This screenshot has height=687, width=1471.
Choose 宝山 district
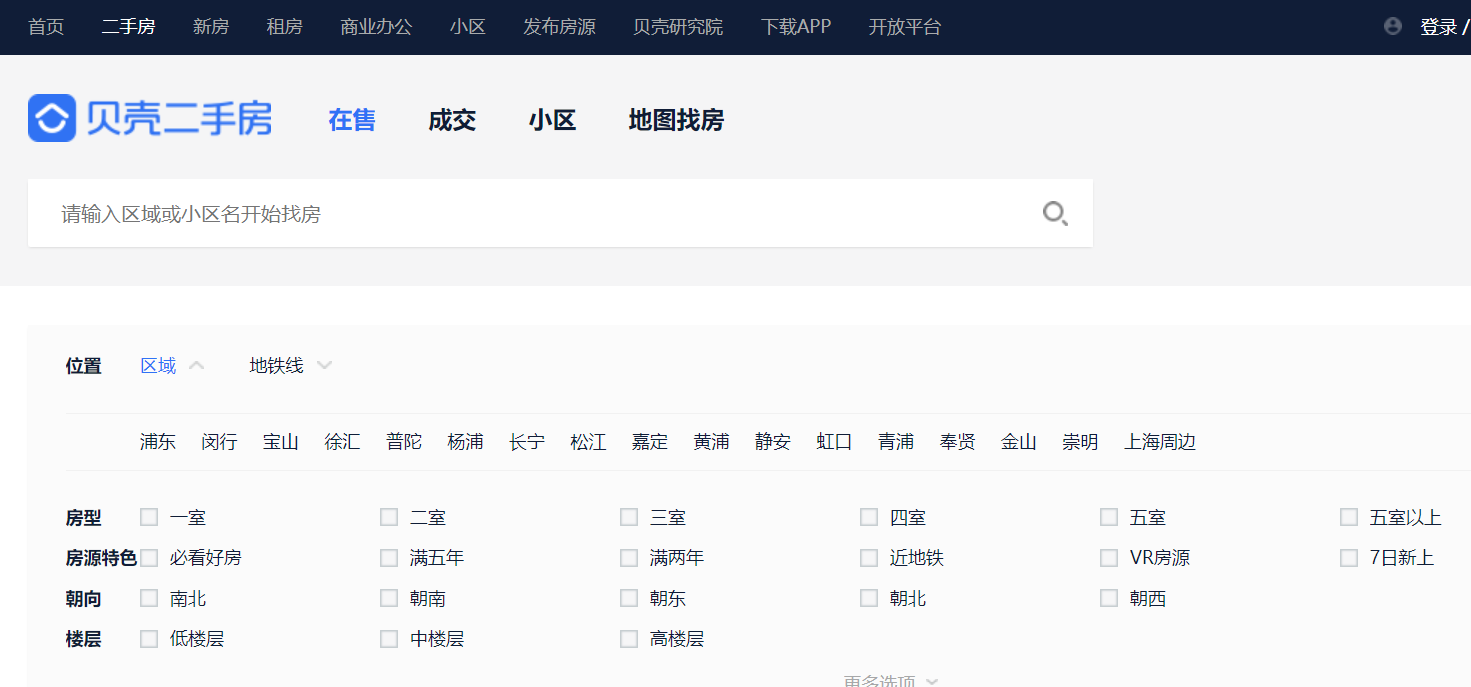pyautogui.click(x=281, y=441)
